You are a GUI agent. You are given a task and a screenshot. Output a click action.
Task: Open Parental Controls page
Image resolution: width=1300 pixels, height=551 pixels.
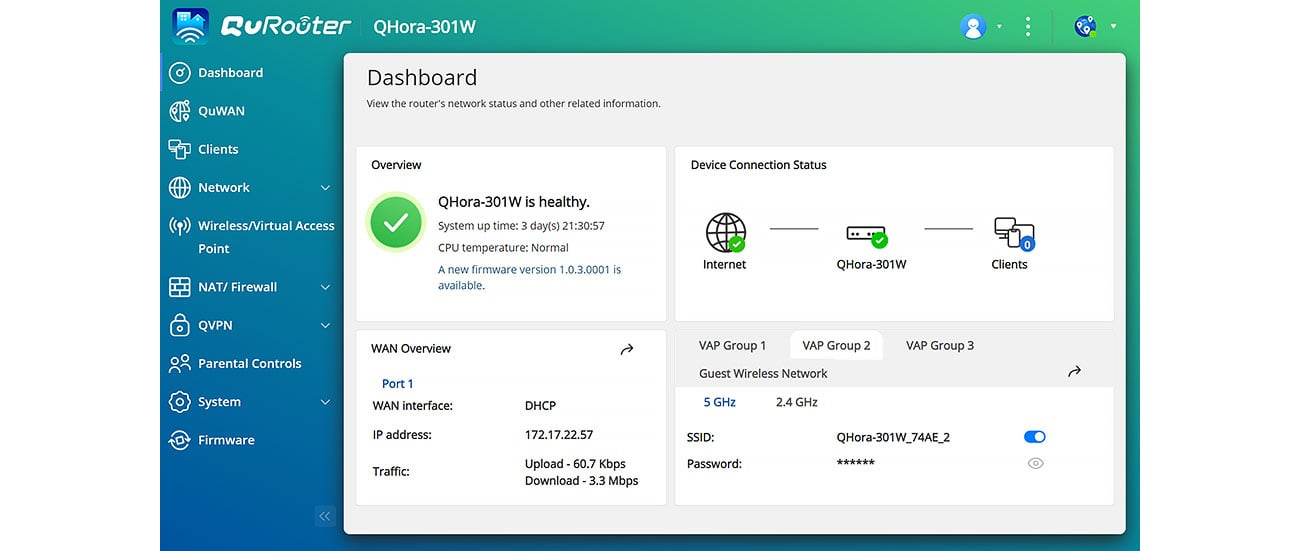(250, 363)
